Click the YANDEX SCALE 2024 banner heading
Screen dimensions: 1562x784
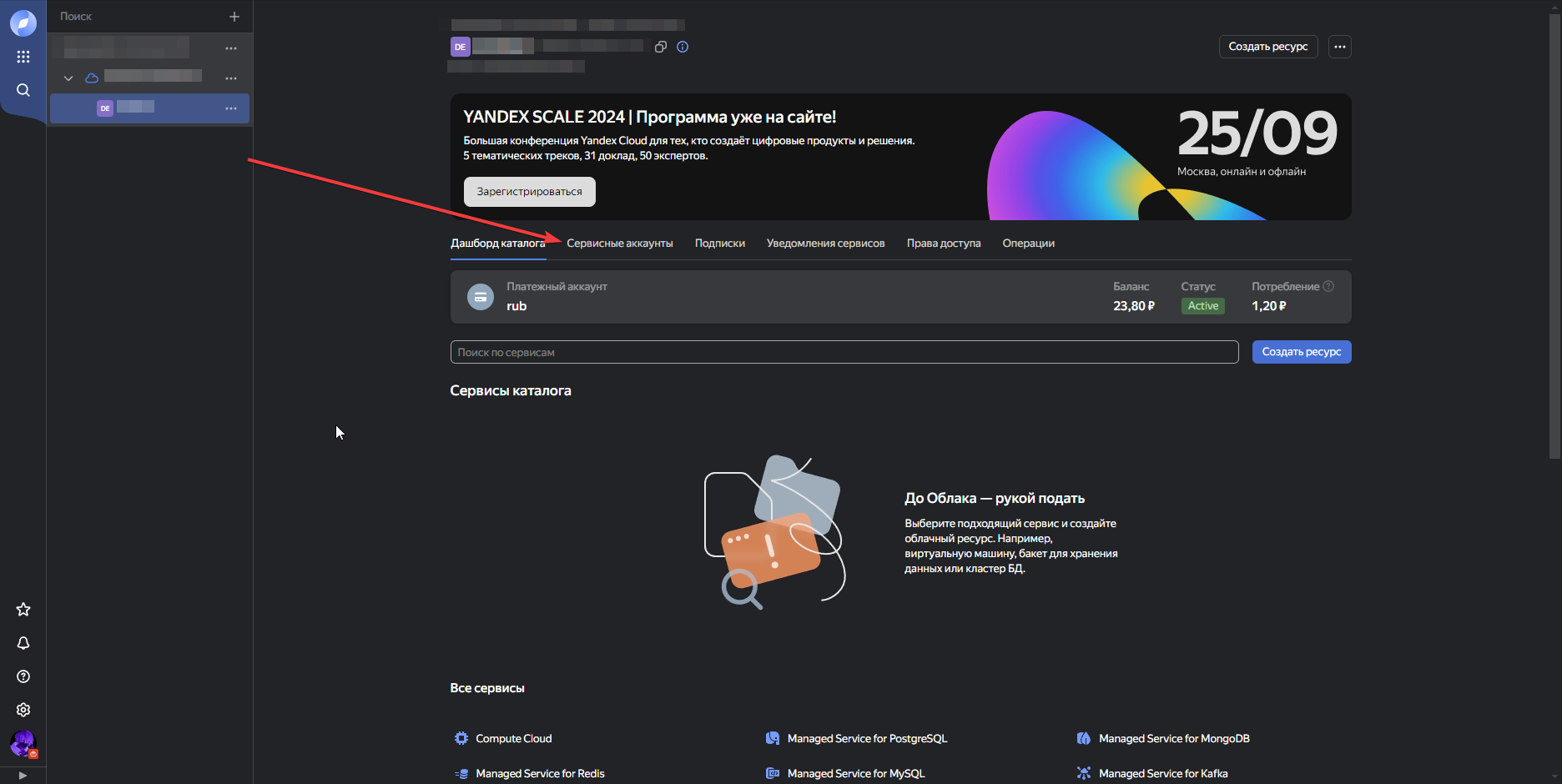tap(650, 117)
